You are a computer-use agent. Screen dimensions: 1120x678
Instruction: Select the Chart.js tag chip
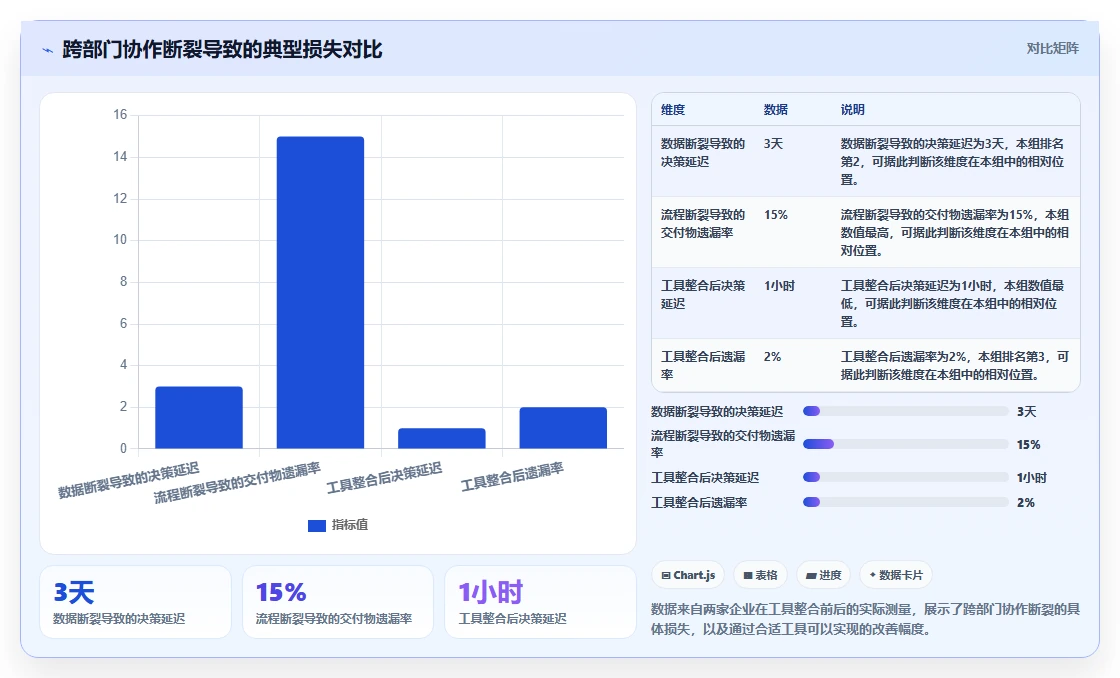tap(688, 575)
